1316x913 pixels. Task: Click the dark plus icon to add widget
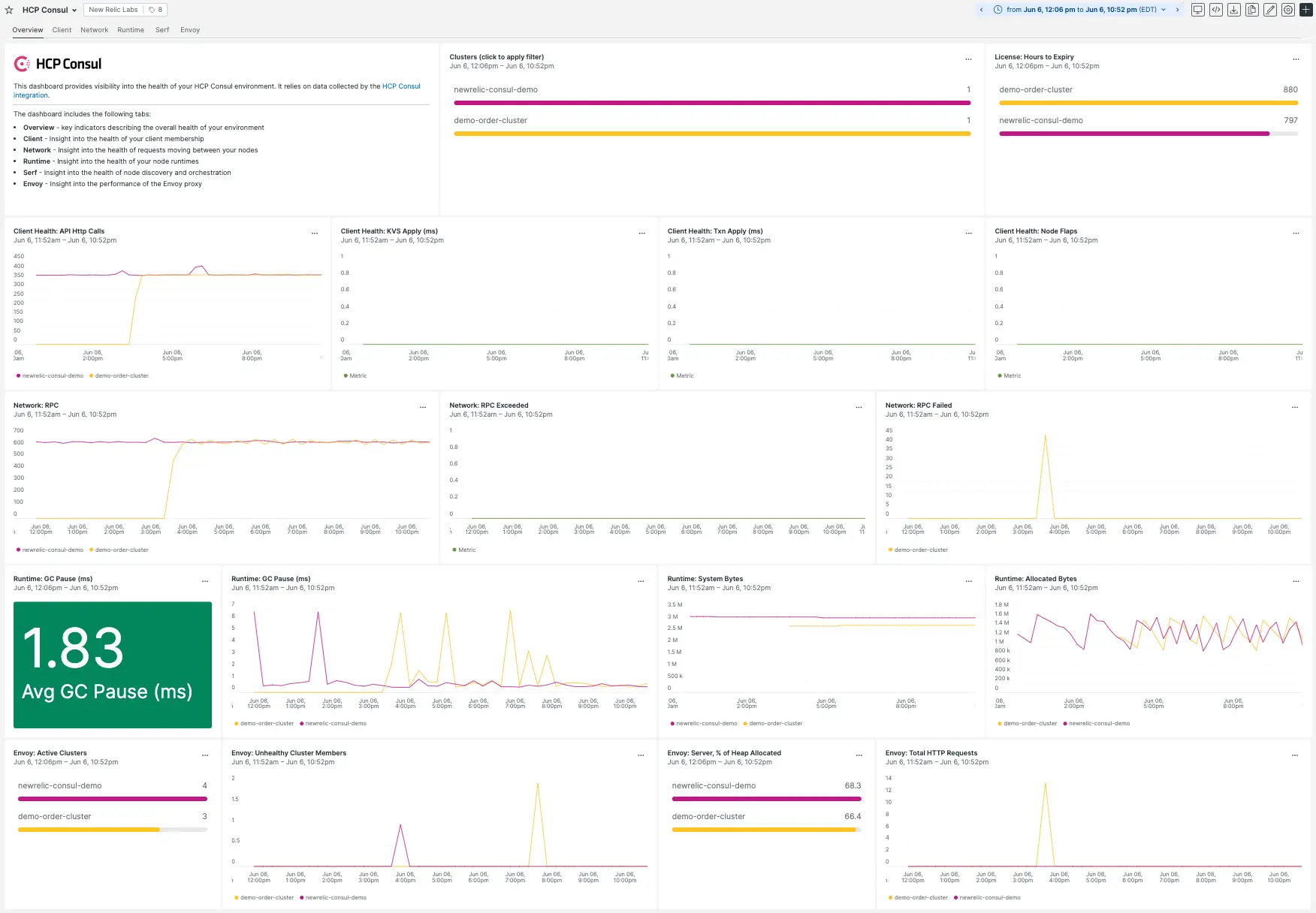[x=1306, y=10]
